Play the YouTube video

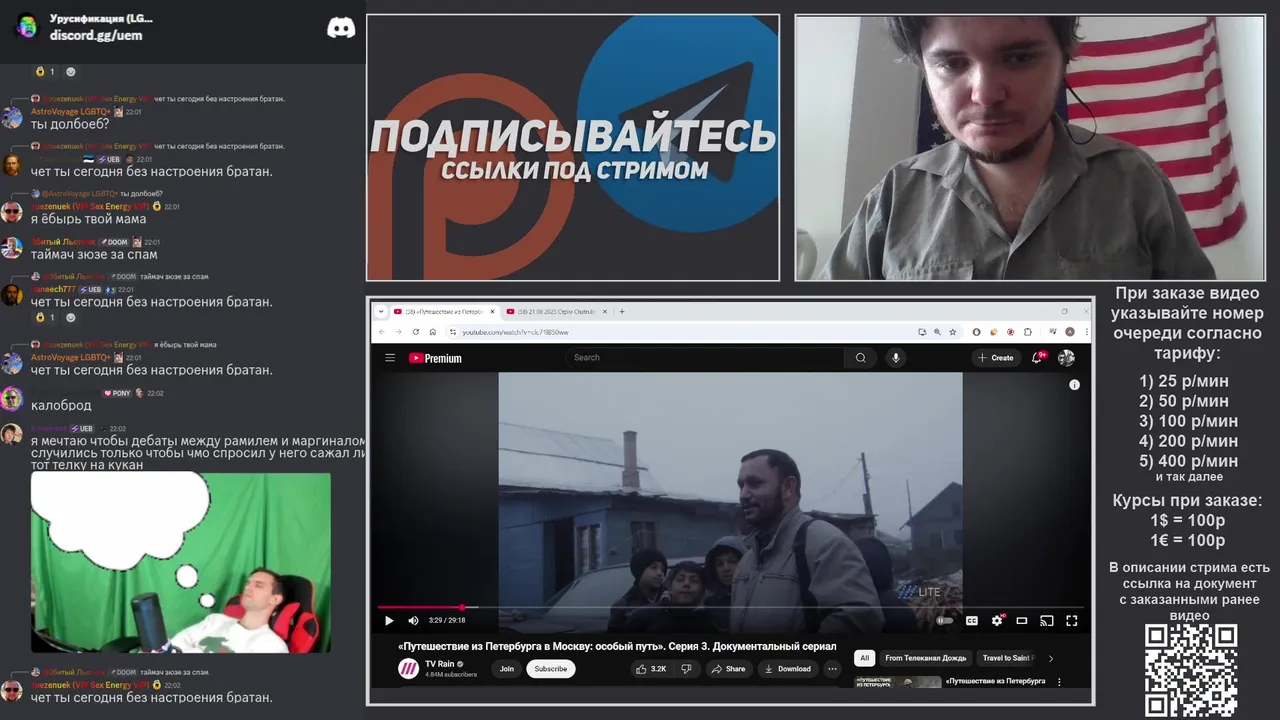tap(389, 621)
